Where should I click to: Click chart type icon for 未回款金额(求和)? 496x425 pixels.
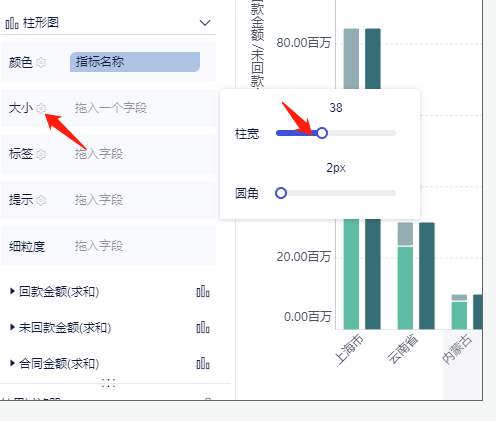point(203,327)
